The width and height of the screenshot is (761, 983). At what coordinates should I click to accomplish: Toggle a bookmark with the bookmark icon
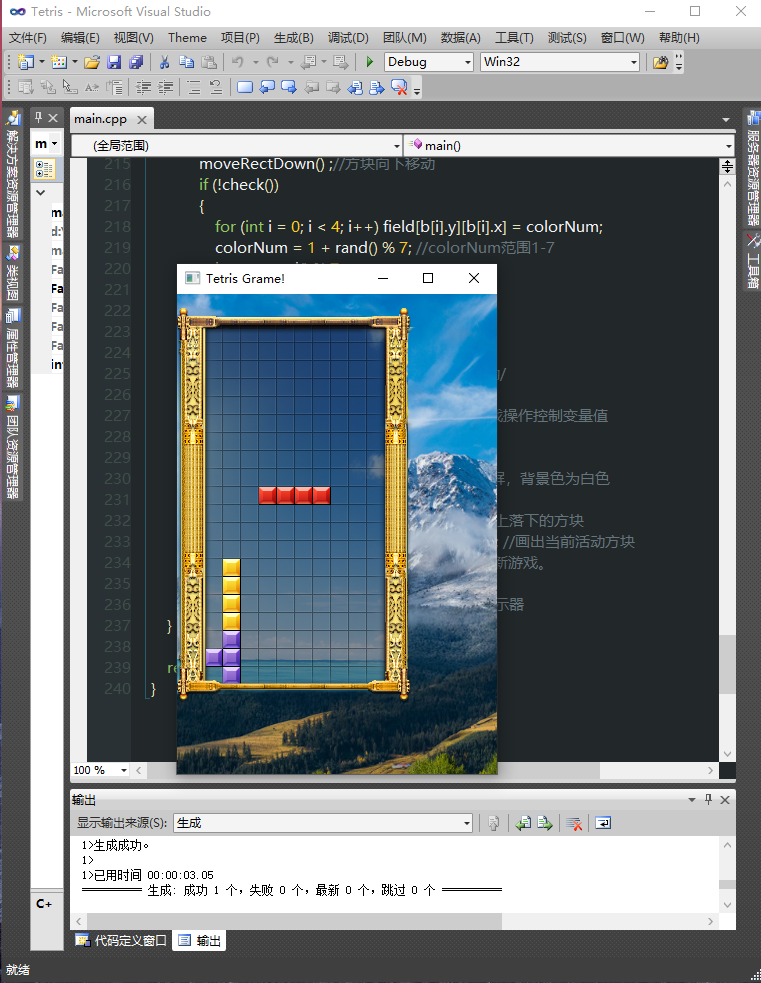245,87
